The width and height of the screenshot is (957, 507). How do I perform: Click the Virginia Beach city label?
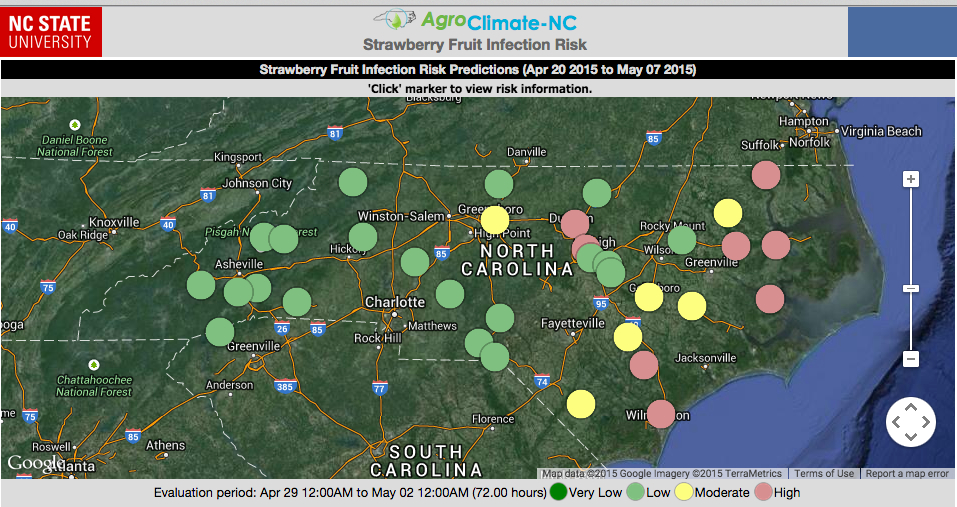point(881,131)
